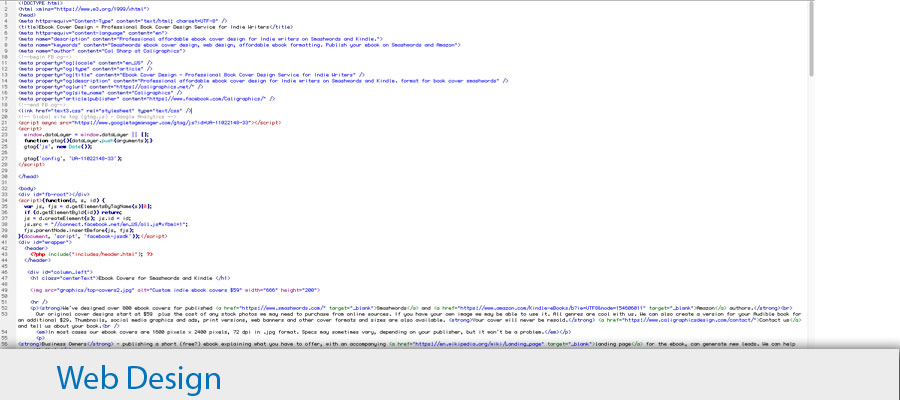Click the "Business Owners" strong text line
The width and height of the screenshot is (900, 400).
(x=406, y=344)
